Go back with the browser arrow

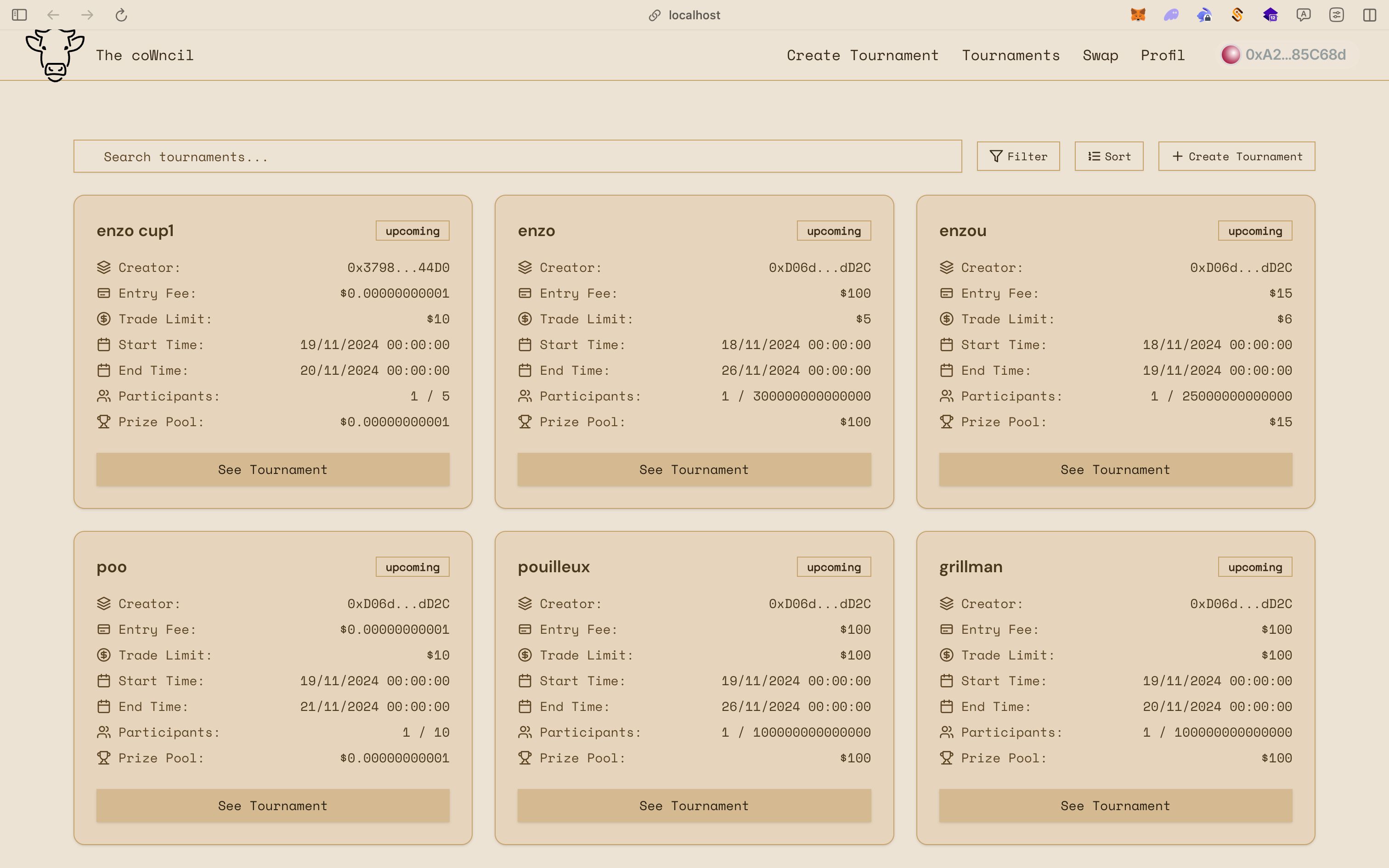(53, 15)
